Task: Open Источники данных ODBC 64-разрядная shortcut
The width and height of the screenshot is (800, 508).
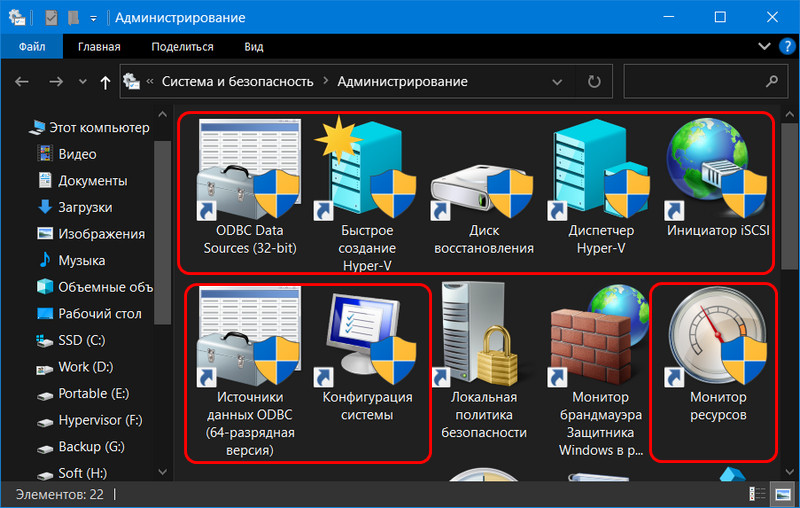Action: coord(249,371)
